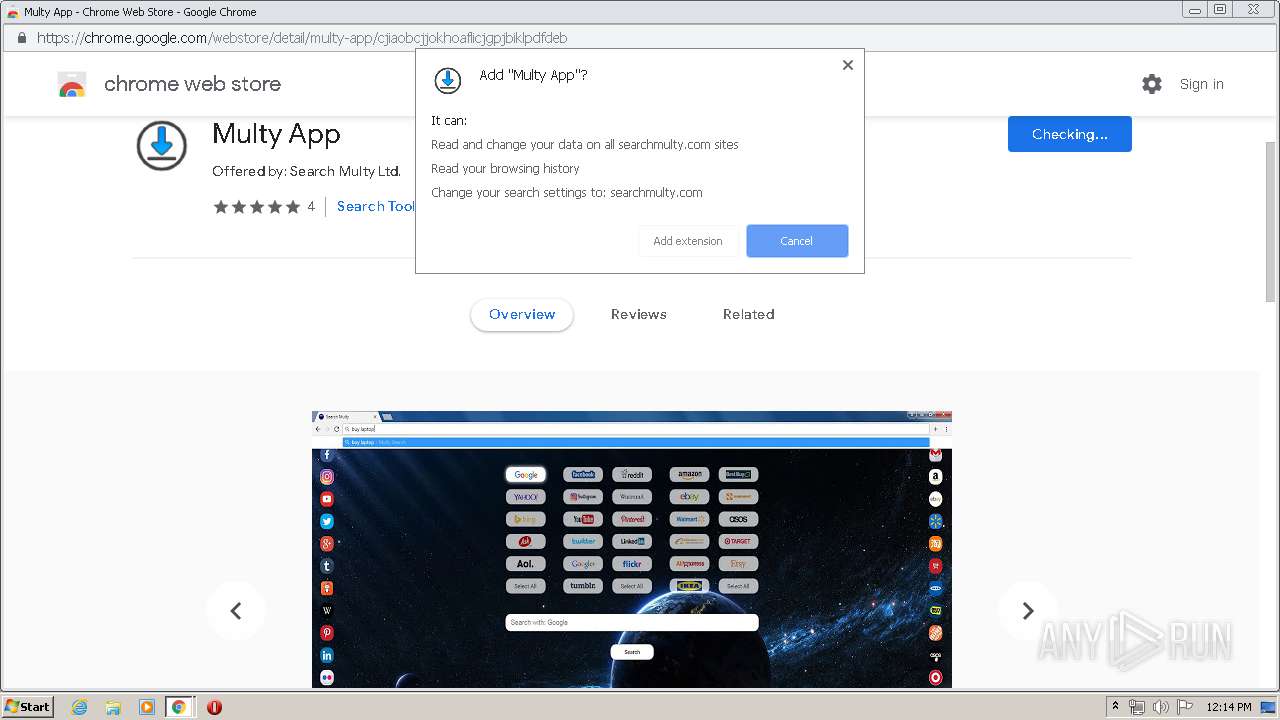Viewport: 1280px width, 720px height.
Task: Open Windows Explorer folder in taskbar
Action: [113, 707]
